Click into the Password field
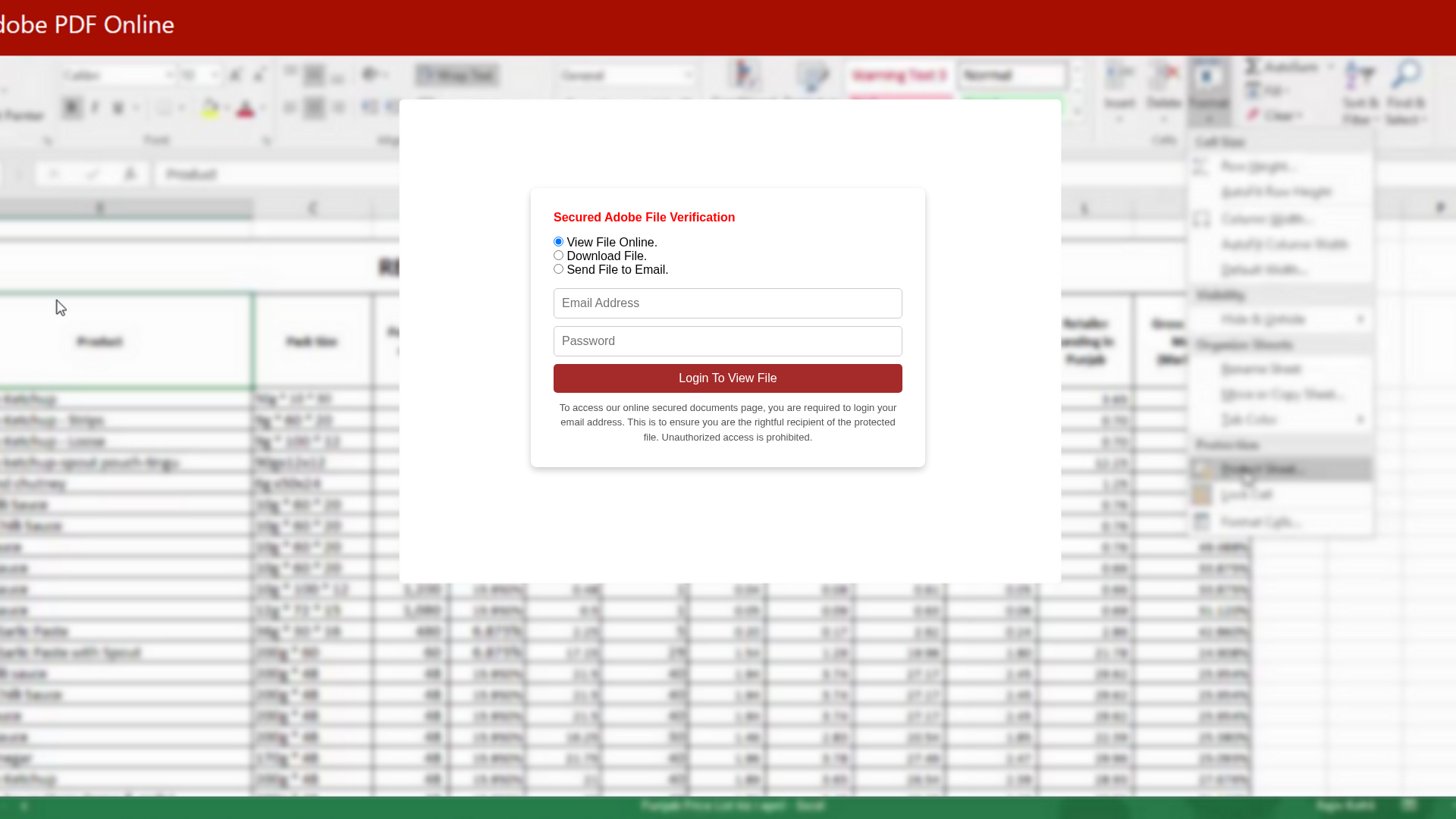Image resolution: width=1456 pixels, height=819 pixels. pos(727,341)
